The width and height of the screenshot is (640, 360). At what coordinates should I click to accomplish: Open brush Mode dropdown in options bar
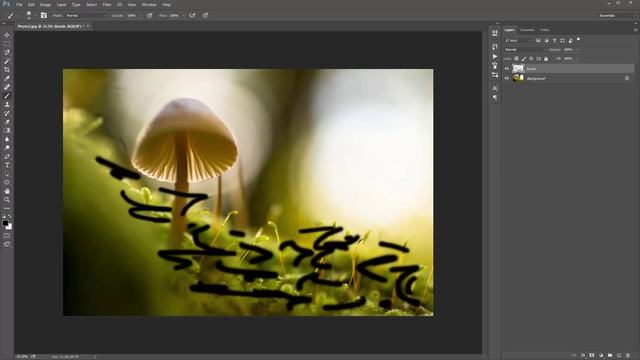tap(86, 16)
